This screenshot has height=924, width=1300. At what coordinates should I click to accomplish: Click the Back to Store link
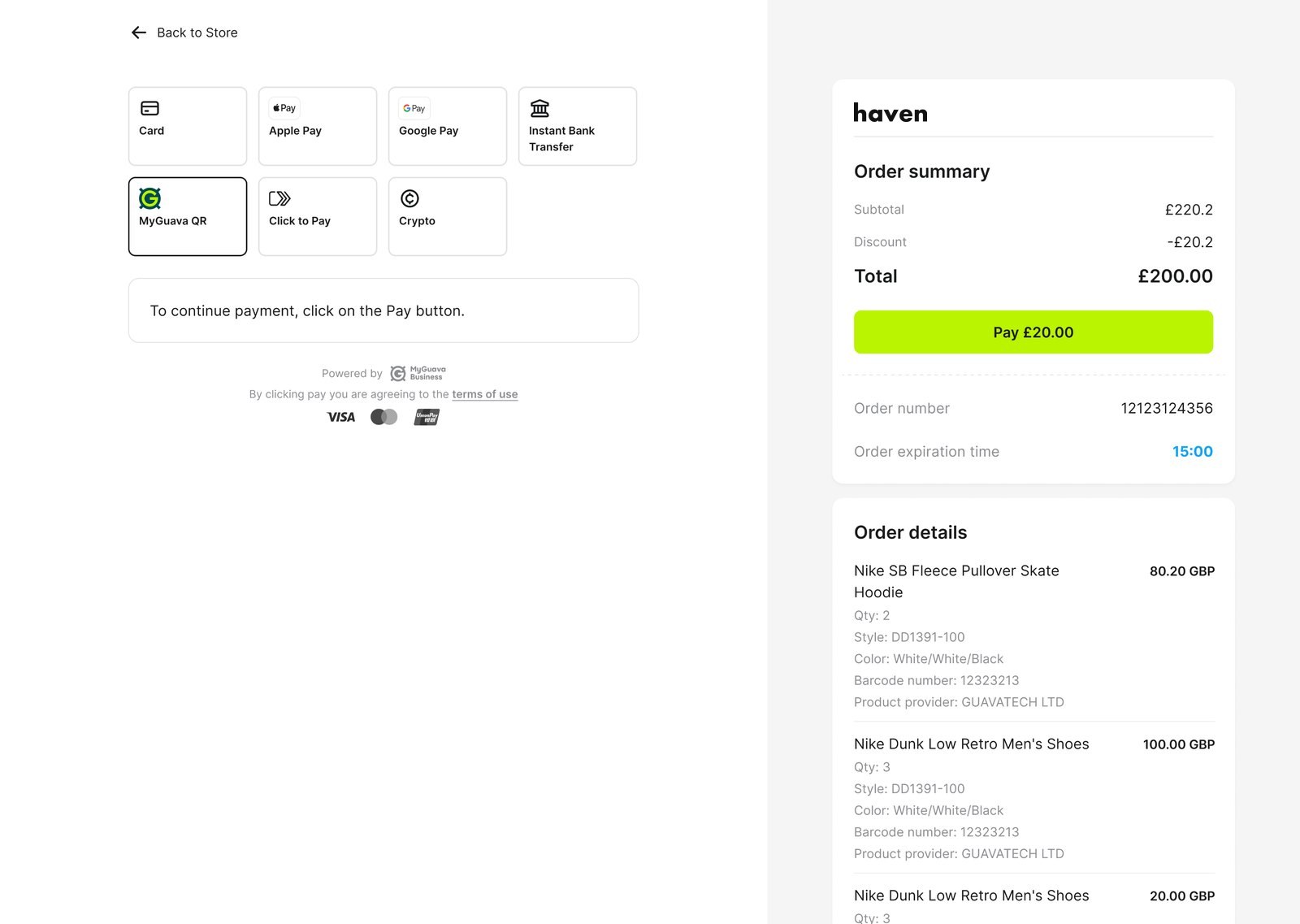tap(197, 33)
